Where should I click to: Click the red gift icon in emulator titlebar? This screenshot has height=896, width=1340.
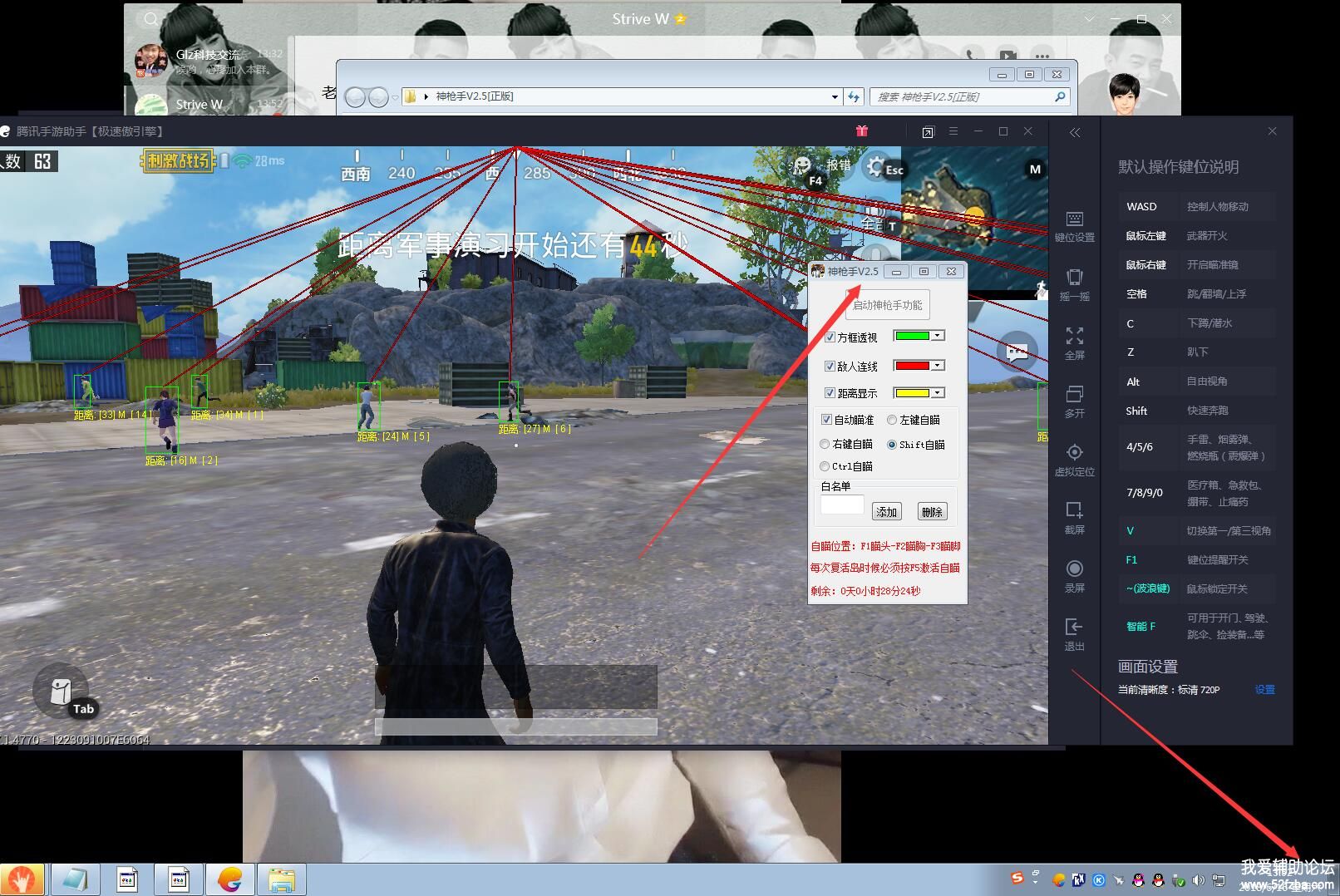click(x=862, y=131)
